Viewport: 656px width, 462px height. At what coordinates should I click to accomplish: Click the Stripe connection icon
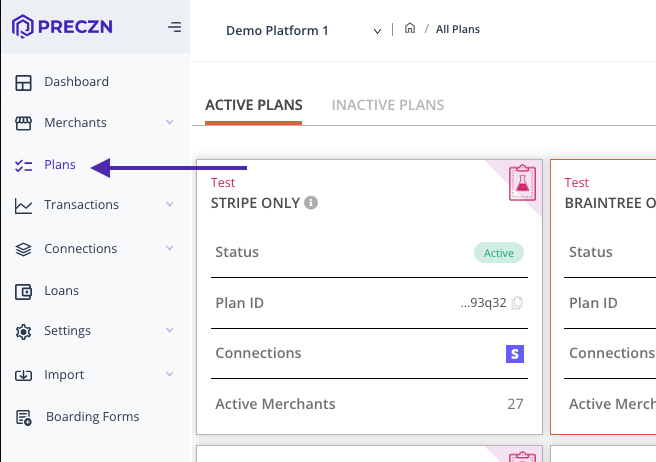pos(515,353)
